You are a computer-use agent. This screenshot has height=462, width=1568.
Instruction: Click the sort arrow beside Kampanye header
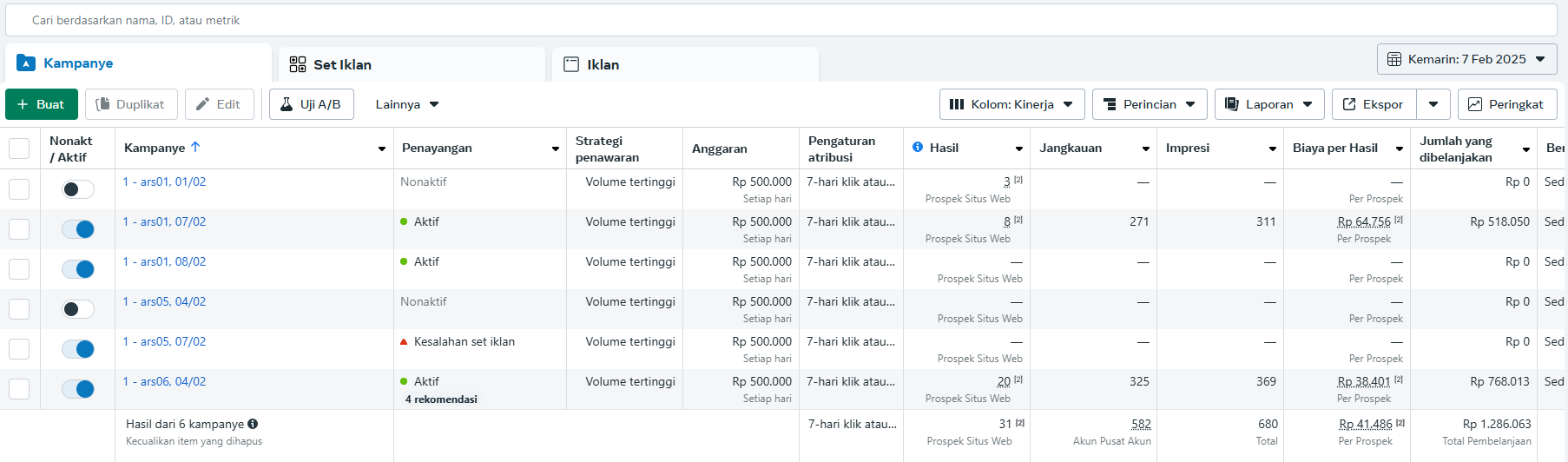click(195, 148)
